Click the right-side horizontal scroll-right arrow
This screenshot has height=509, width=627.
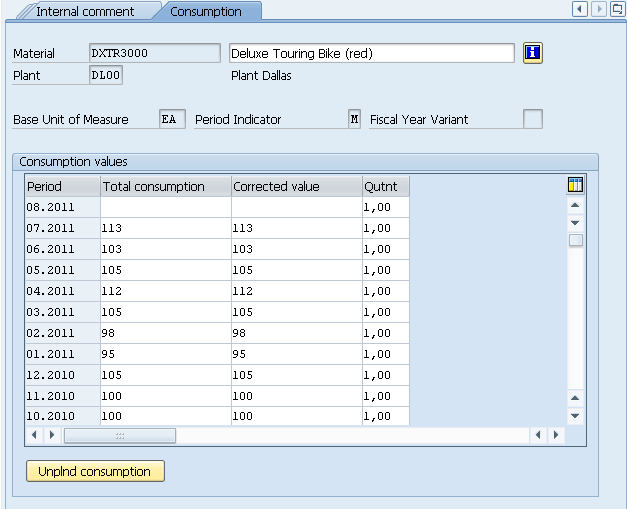556,435
